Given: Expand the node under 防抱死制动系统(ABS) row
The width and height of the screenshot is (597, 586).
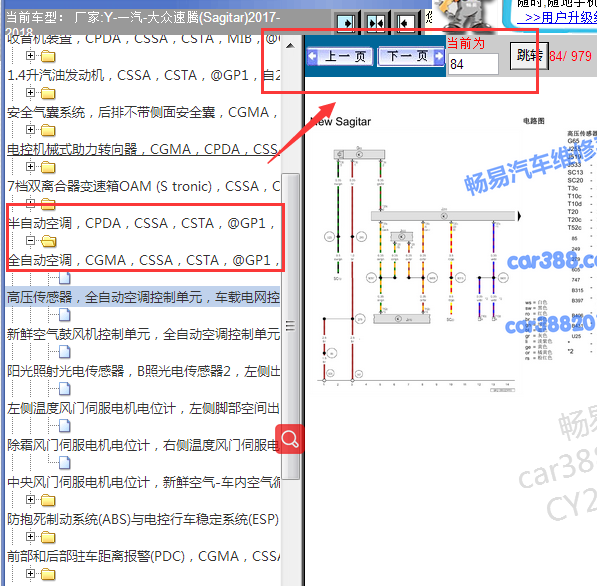Looking at the screenshot, I should [x=30, y=537].
